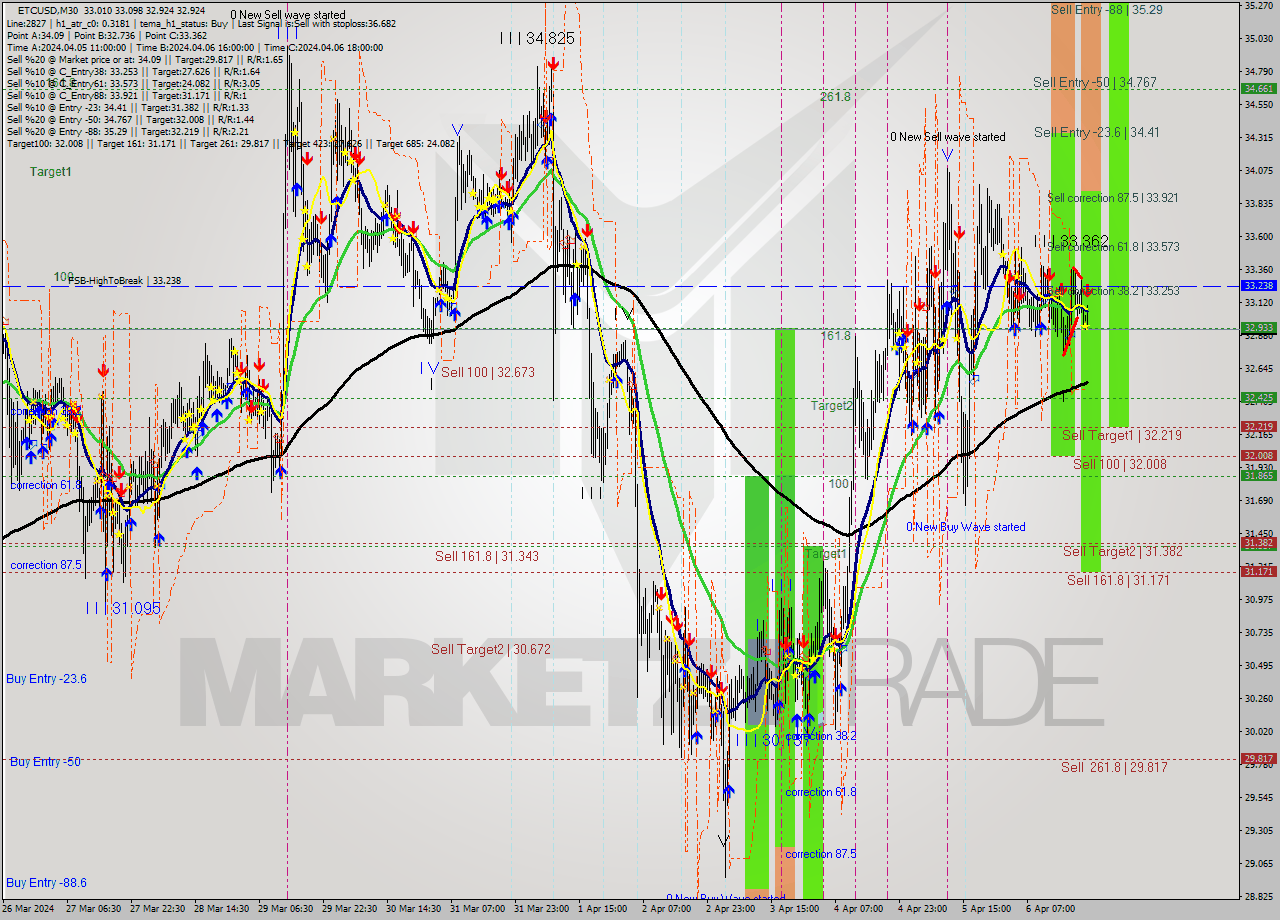The width and height of the screenshot is (1280, 920).
Task: Click the green '261.8' Fibonacci label
Action: click(835, 97)
